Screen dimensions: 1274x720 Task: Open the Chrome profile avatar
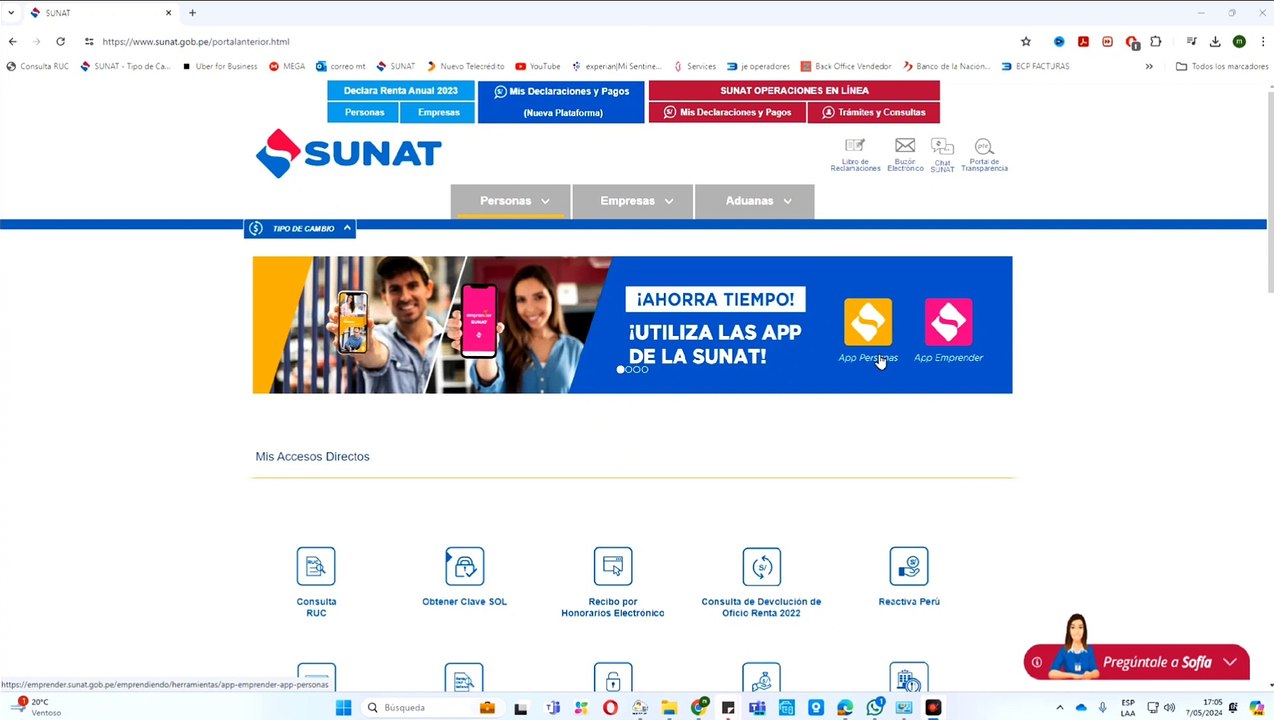pos(1239,41)
